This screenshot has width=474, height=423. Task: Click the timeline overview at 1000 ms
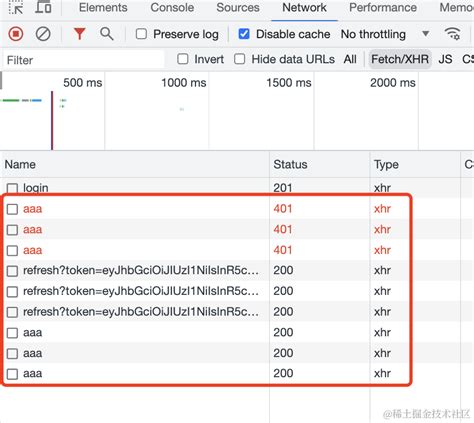tap(184, 83)
